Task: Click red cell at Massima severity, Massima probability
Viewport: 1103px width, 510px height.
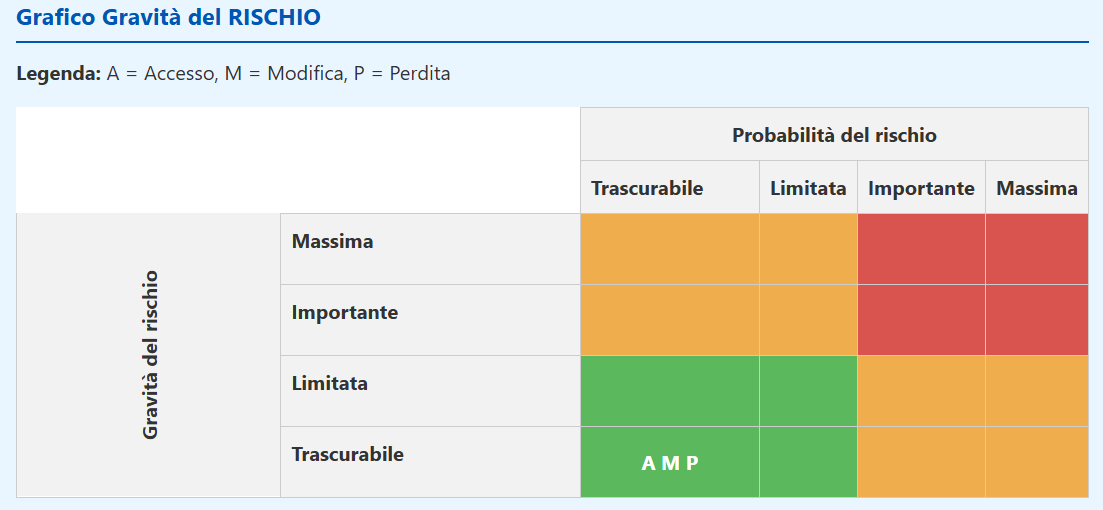Action: coord(1037,249)
